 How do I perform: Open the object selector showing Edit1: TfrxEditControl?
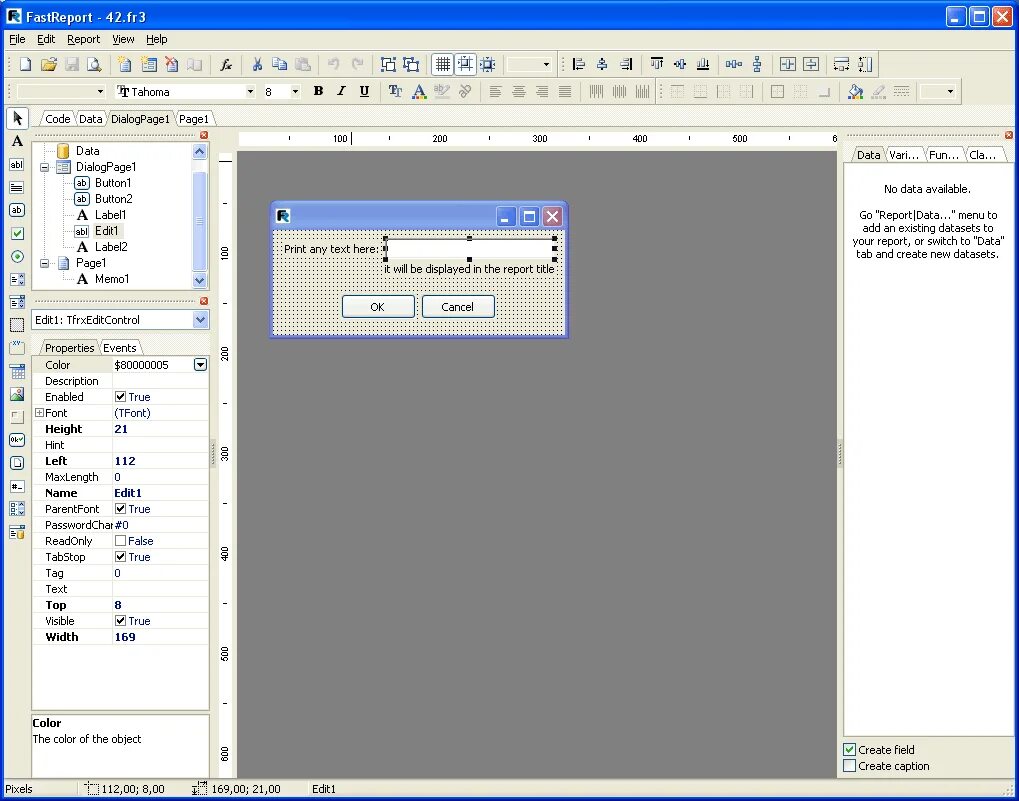200,320
